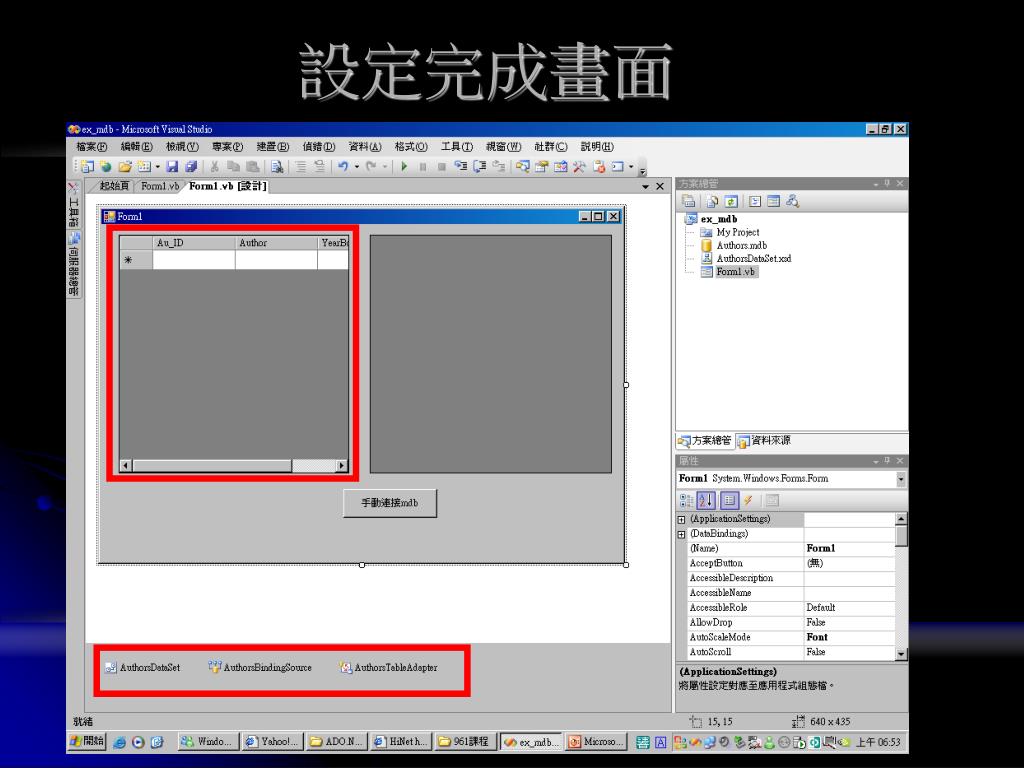
Task: Click Properties icon in Solution Explorer toolbar
Action: point(688,201)
